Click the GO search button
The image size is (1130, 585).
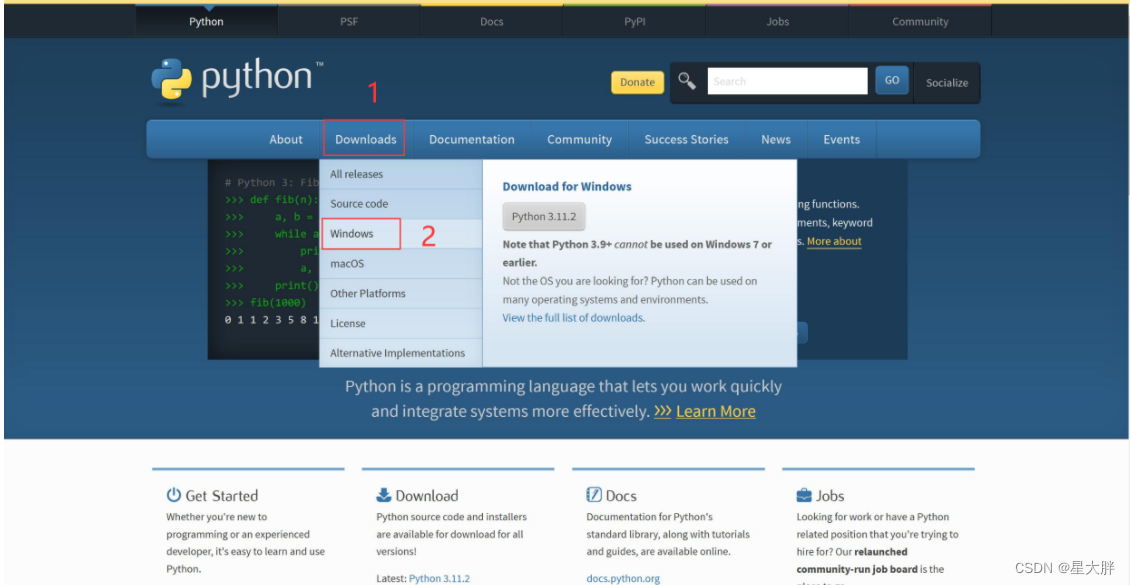[891, 80]
